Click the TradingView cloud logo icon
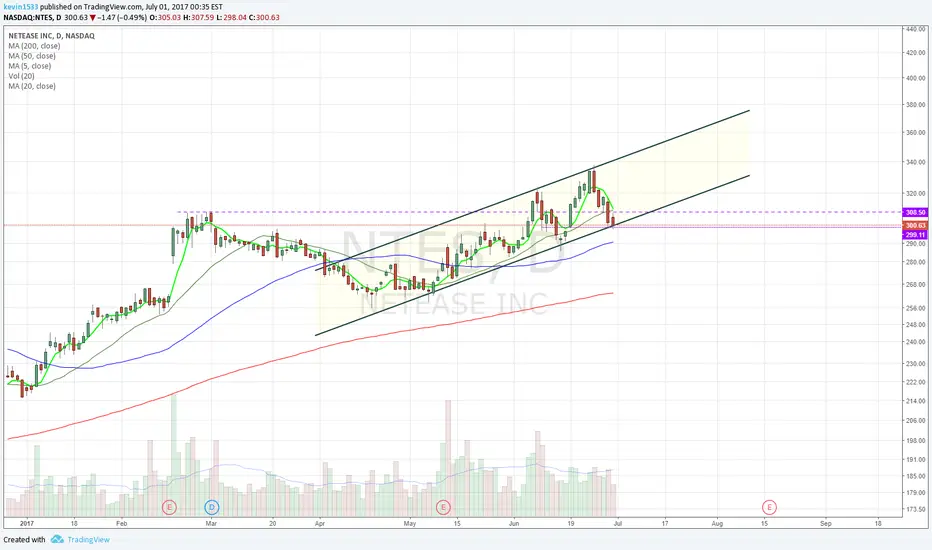This screenshot has height=550, width=932. click(x=57, y=539)
